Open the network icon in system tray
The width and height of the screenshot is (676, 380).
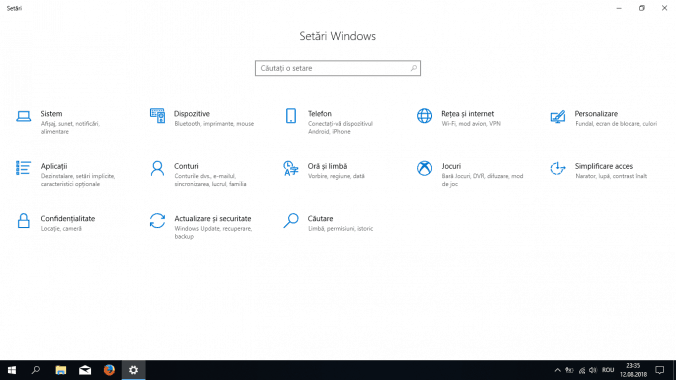(582, 370)
